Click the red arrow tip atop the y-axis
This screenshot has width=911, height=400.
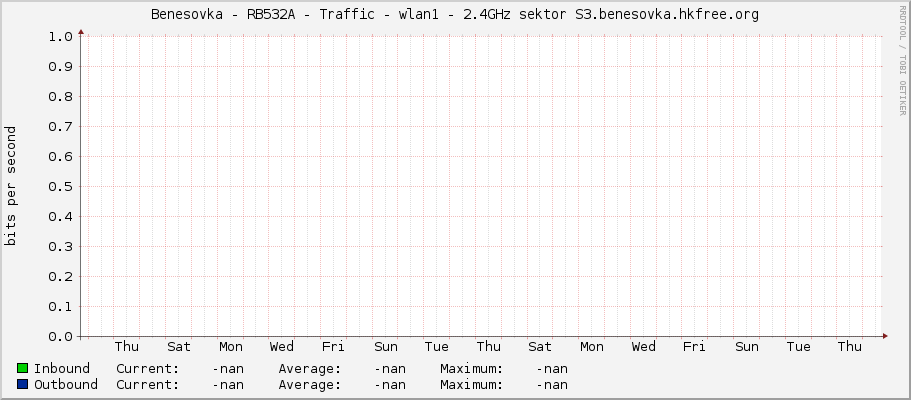(x=81, y=32)
